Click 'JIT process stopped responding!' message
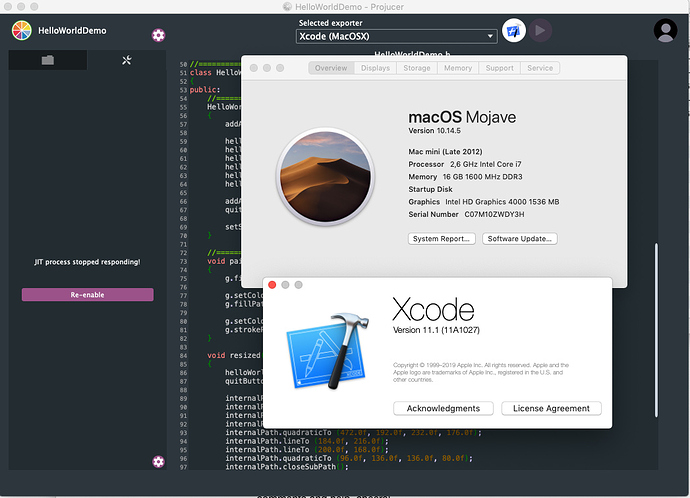The width and height of the screenshot is (690, 498). [x=87, y=262]
